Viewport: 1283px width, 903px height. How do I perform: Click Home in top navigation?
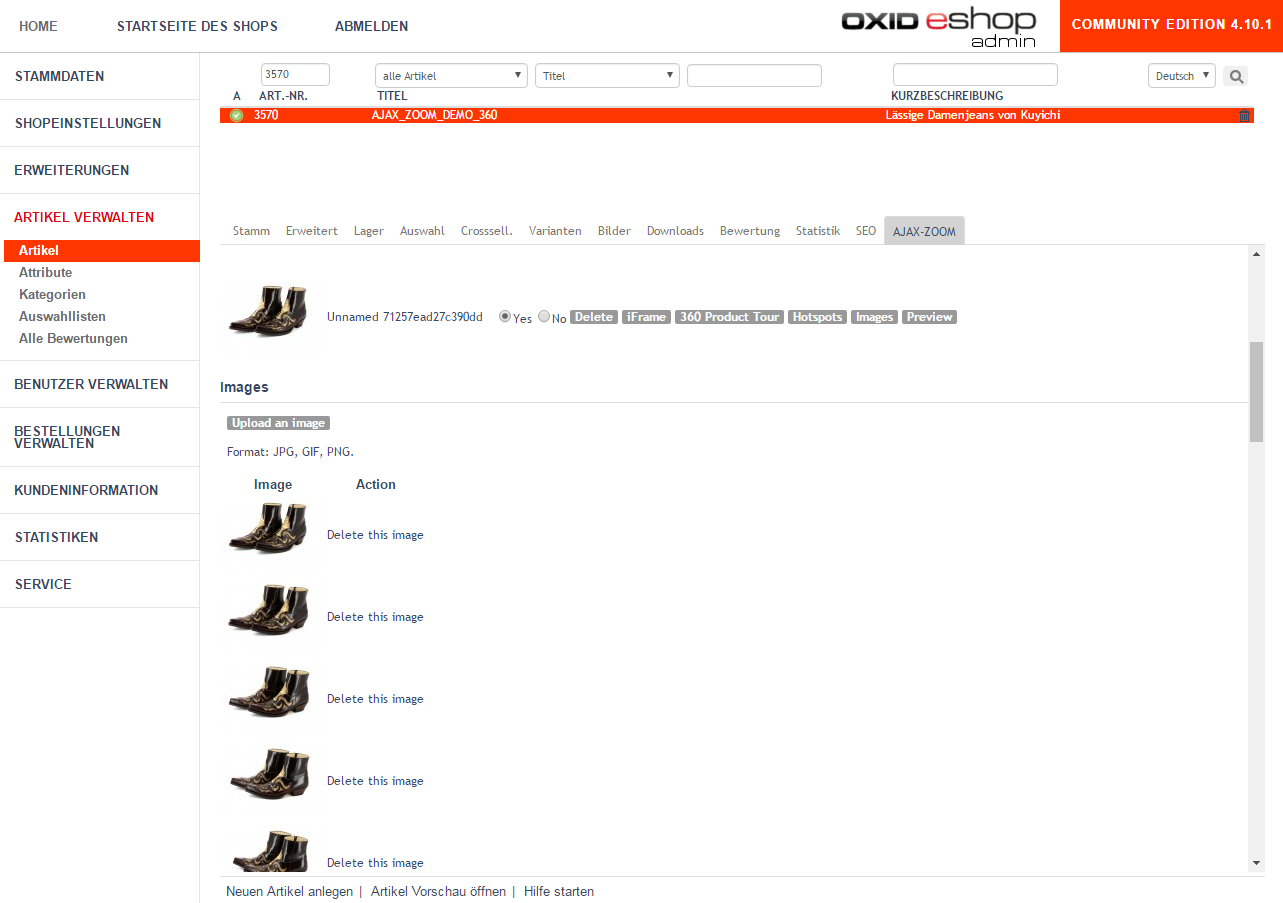point(38,26)
